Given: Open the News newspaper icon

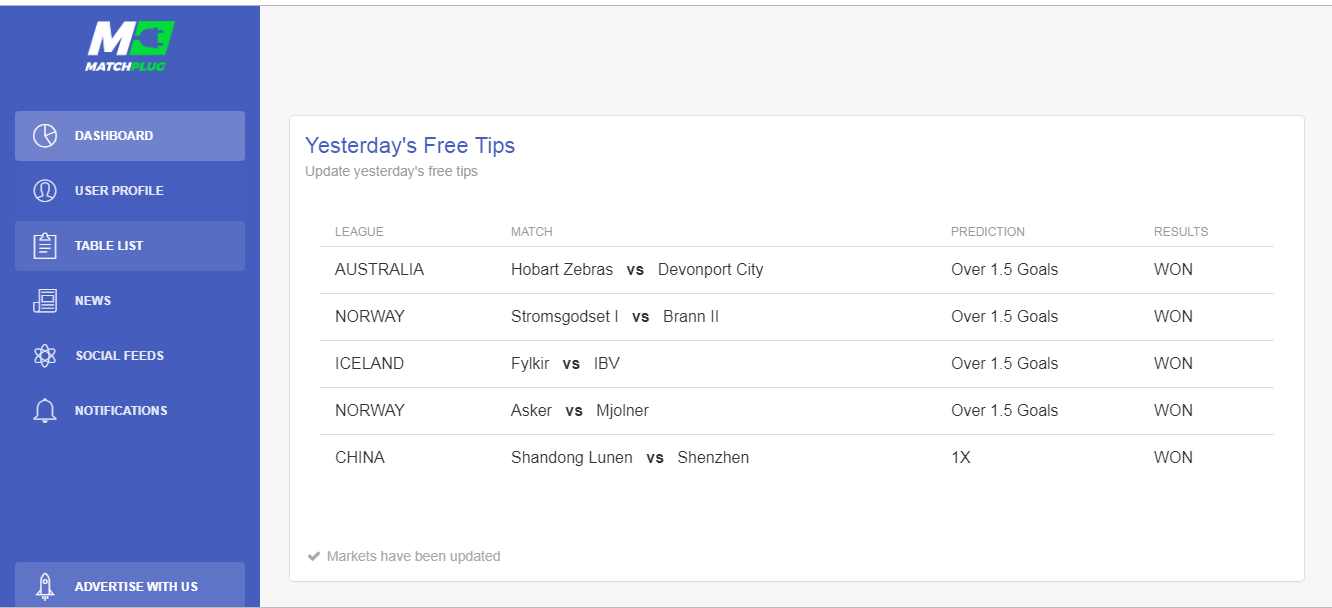Looking at the screenshot, I should point(45,301).
